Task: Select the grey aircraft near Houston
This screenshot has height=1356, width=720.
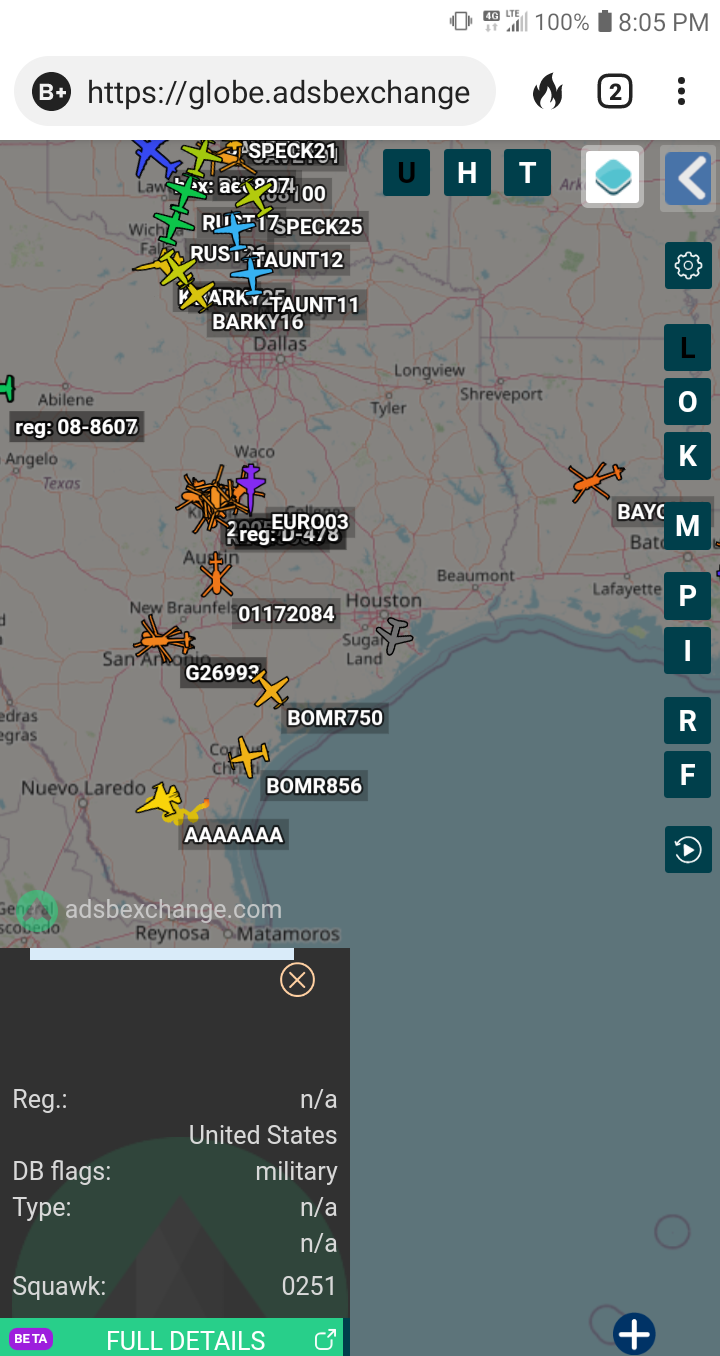Action: pyautogui.click(x=395, y=634)
